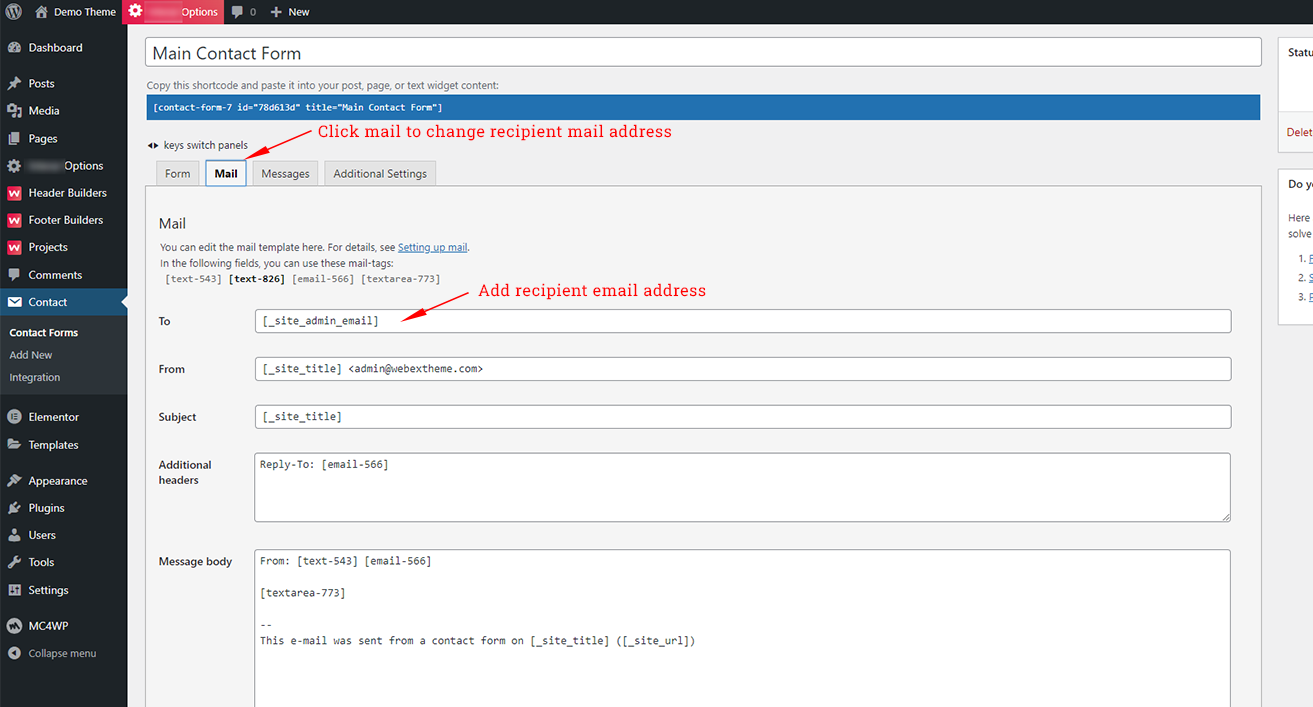Viewport: 1313px width, 707px height.
Task: Open the Appearance menu icon
Action: pyautogui.click(x=14, y=480)
